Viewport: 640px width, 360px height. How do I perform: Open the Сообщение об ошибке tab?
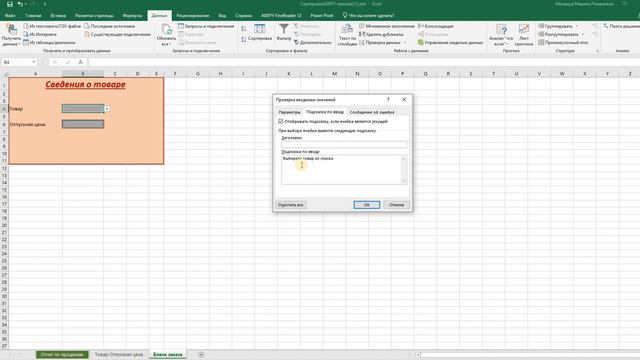click(x=372, y=112)
